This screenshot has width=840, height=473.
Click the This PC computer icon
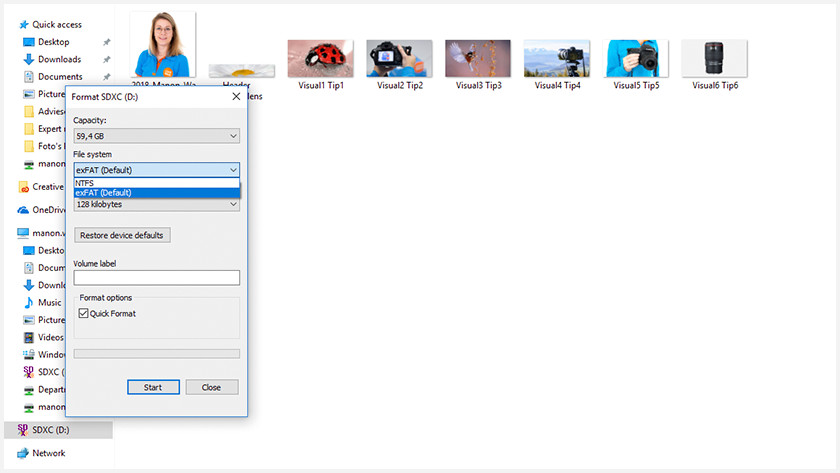coord(23,233)
